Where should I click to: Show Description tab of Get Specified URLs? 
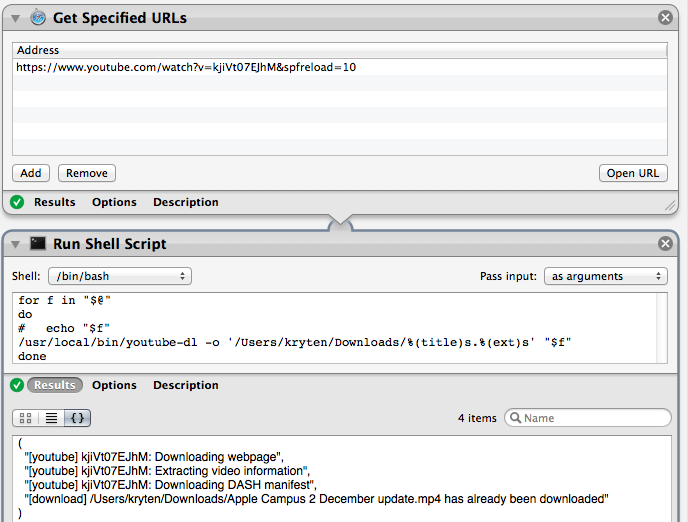[x=186, y=202]
